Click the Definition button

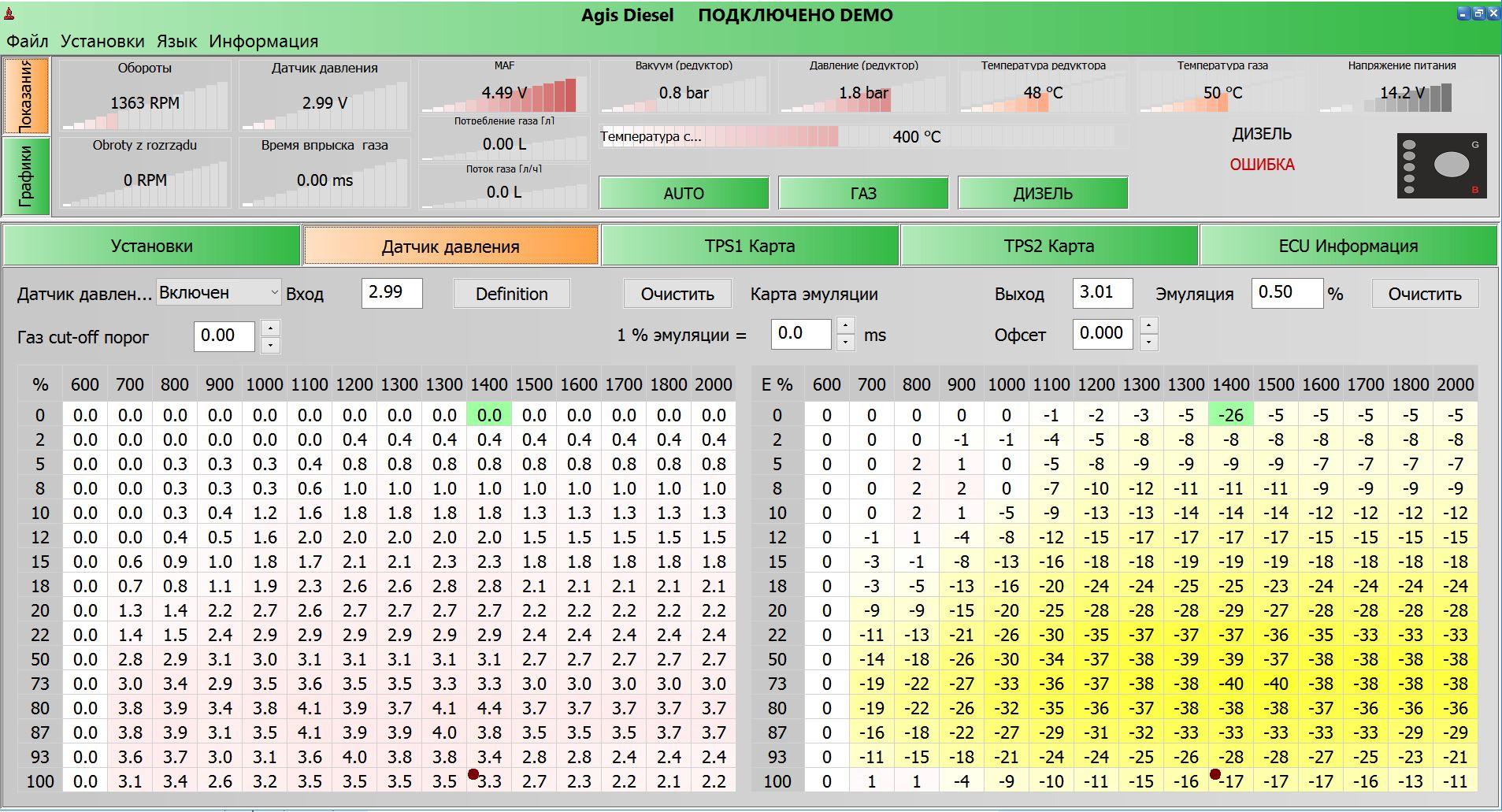512,294
